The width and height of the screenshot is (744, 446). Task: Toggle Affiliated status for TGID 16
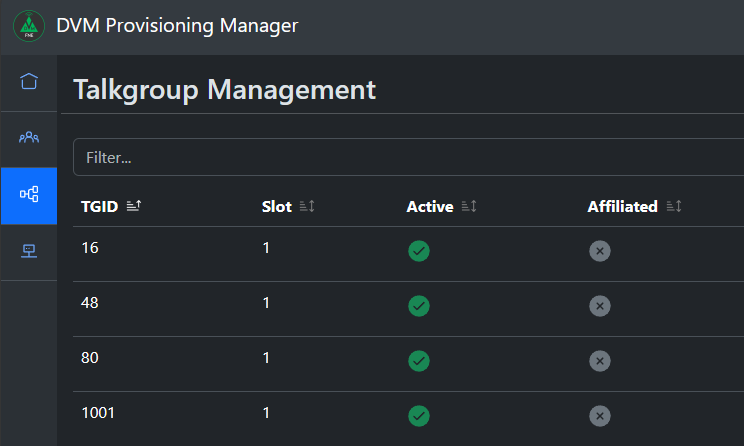[x=600, y=251]
